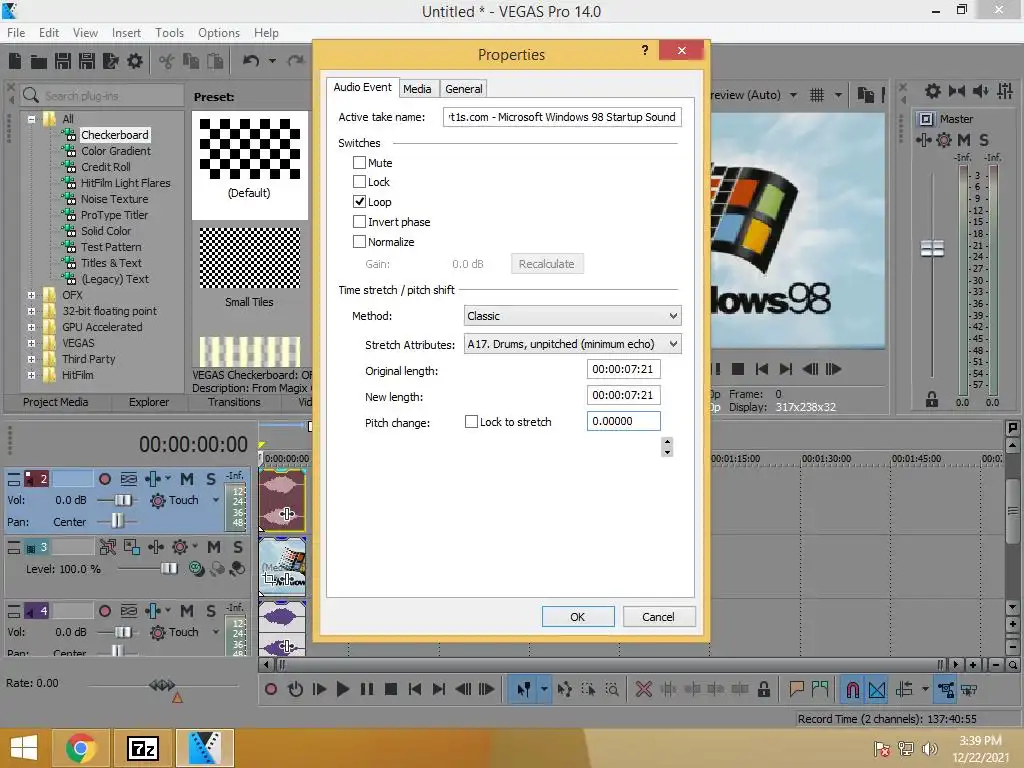Click the Stop button in transport bar
1024x768 pixels.
coord(391,690)
